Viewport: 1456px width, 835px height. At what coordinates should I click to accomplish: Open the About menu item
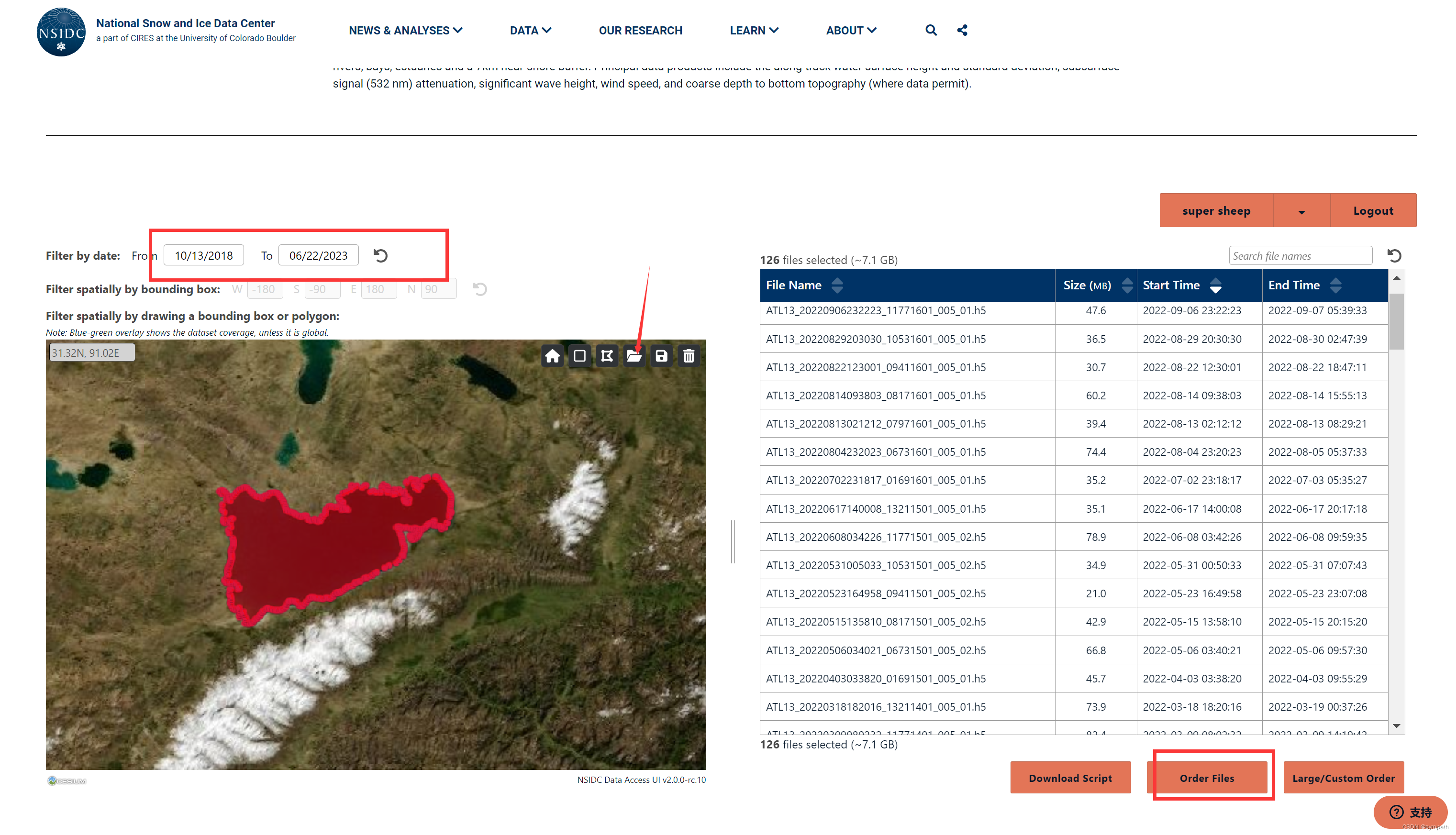coord(851,31)
